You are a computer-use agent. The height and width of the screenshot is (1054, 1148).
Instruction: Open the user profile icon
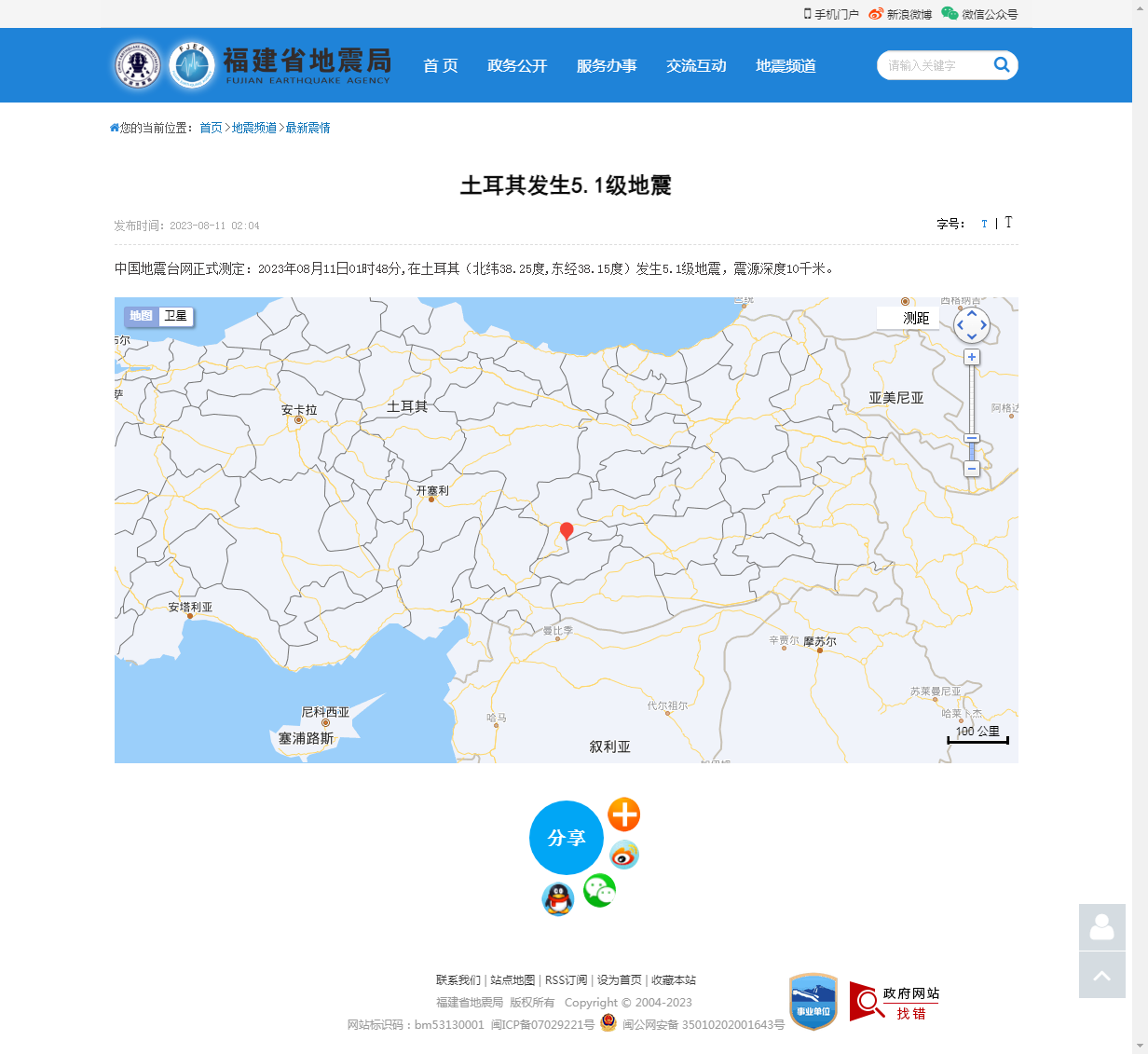(x=1101, y=928)
